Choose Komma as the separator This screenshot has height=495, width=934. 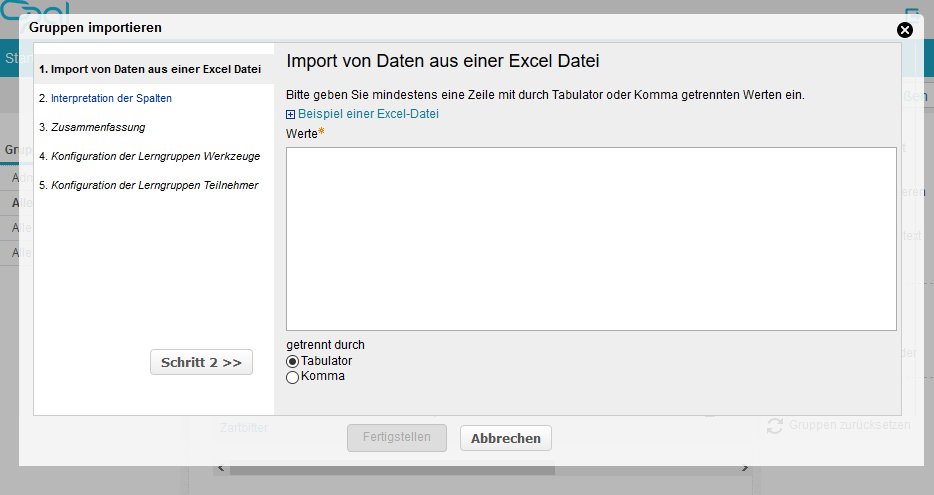293,377
